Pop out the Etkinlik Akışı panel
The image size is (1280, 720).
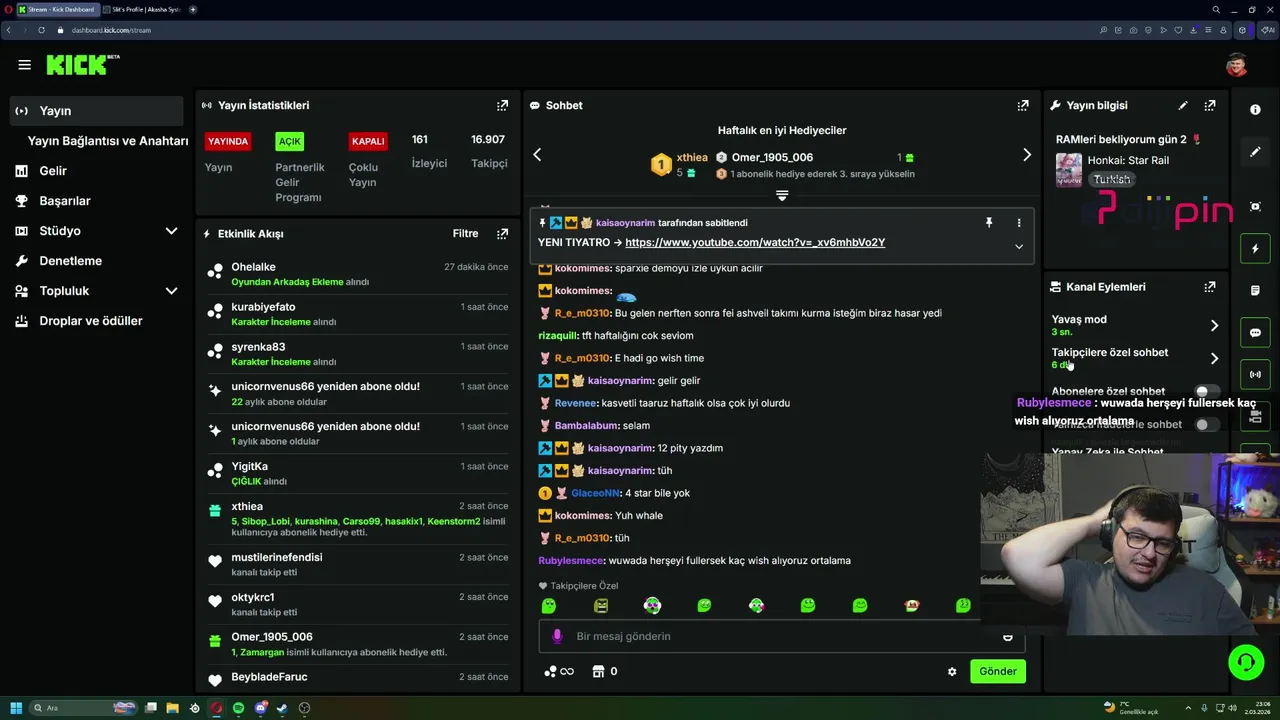pyautogui.click(x=502, y=234)
